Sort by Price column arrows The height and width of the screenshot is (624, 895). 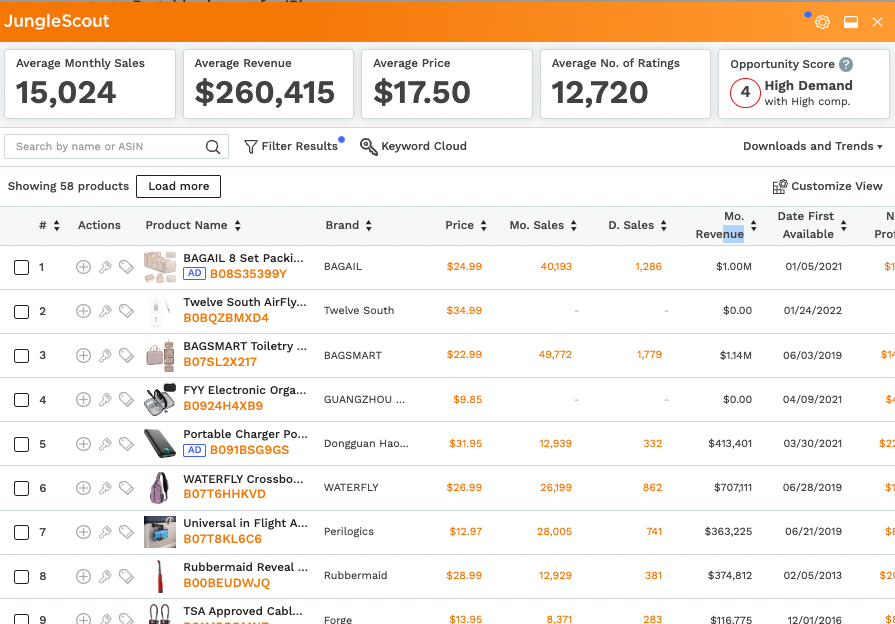tap(483, 226)
